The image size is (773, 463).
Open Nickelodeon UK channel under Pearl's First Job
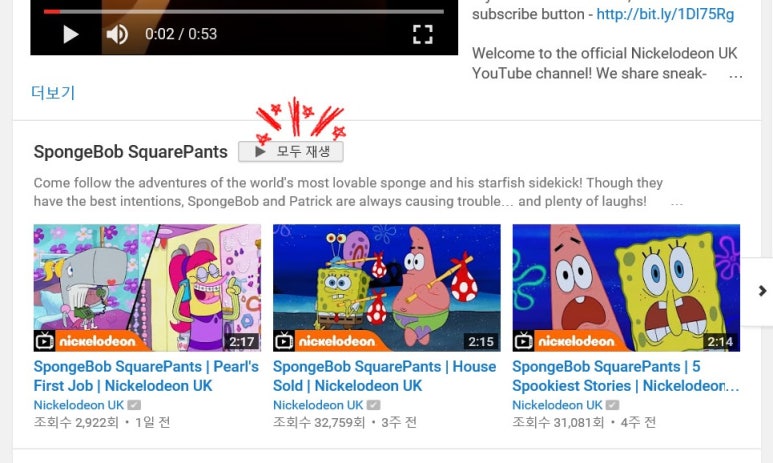79,405
